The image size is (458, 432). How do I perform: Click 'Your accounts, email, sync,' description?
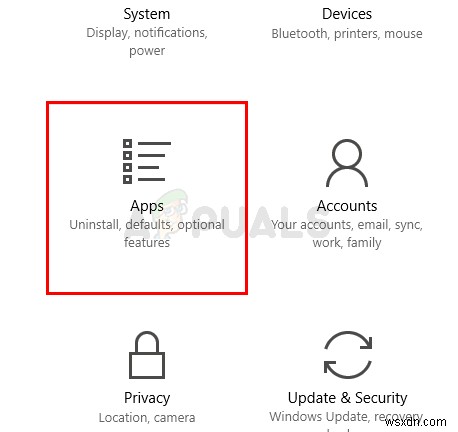(x=347, y=225)
